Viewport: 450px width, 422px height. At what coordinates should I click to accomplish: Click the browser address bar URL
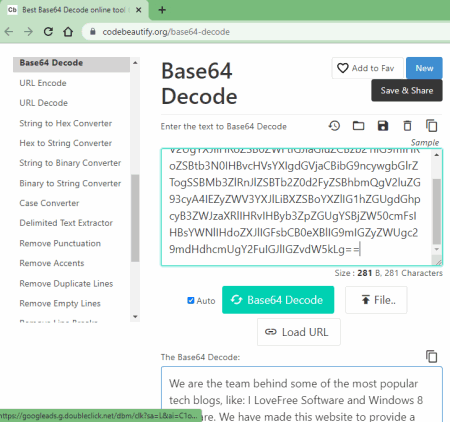166,32
